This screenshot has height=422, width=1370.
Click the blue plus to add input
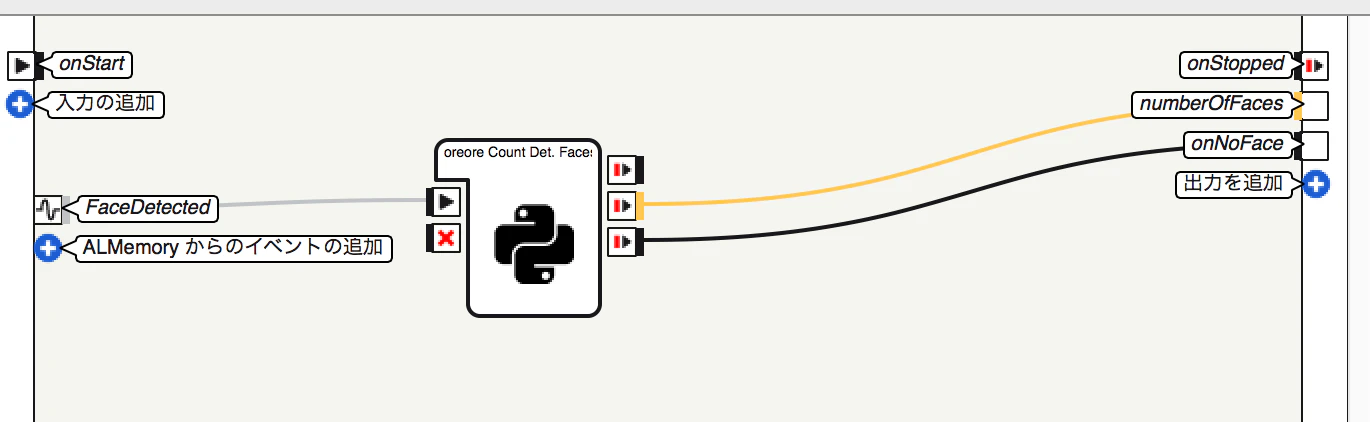point(20,103)
